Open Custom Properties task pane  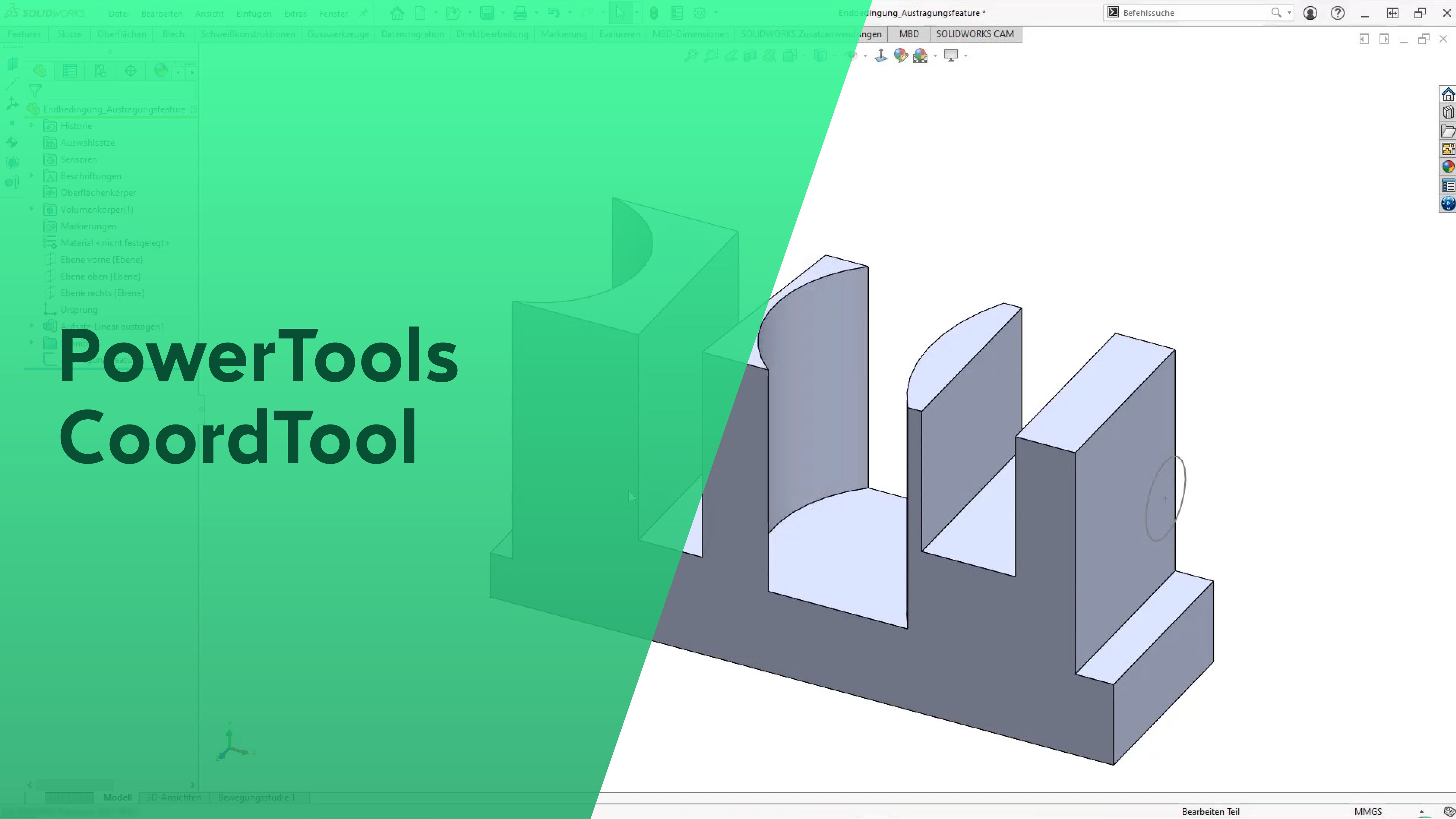pyautogui.click(x=1448, y=185)
